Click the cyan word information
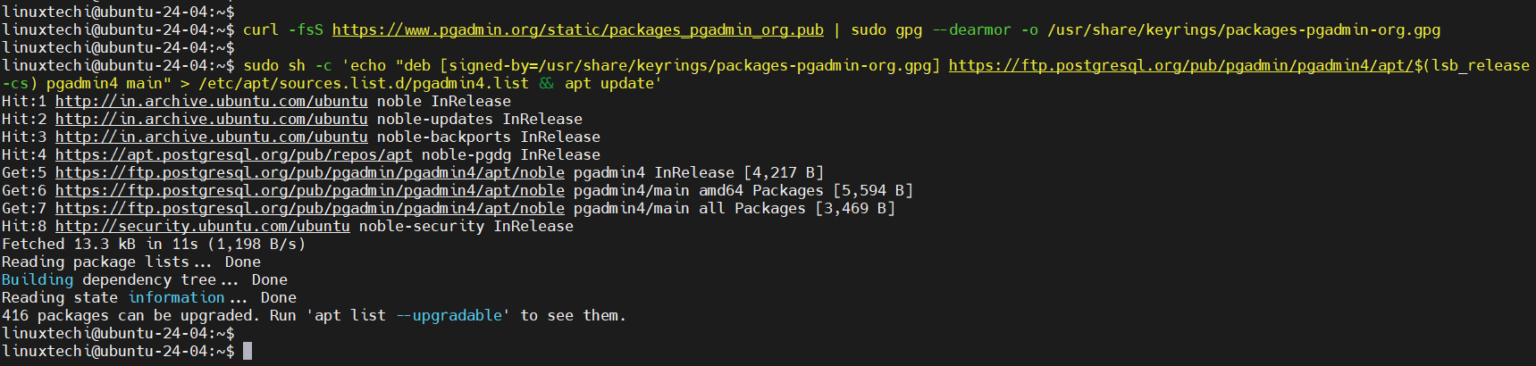This screenshot has width=1536, height=366. point(176,298)
